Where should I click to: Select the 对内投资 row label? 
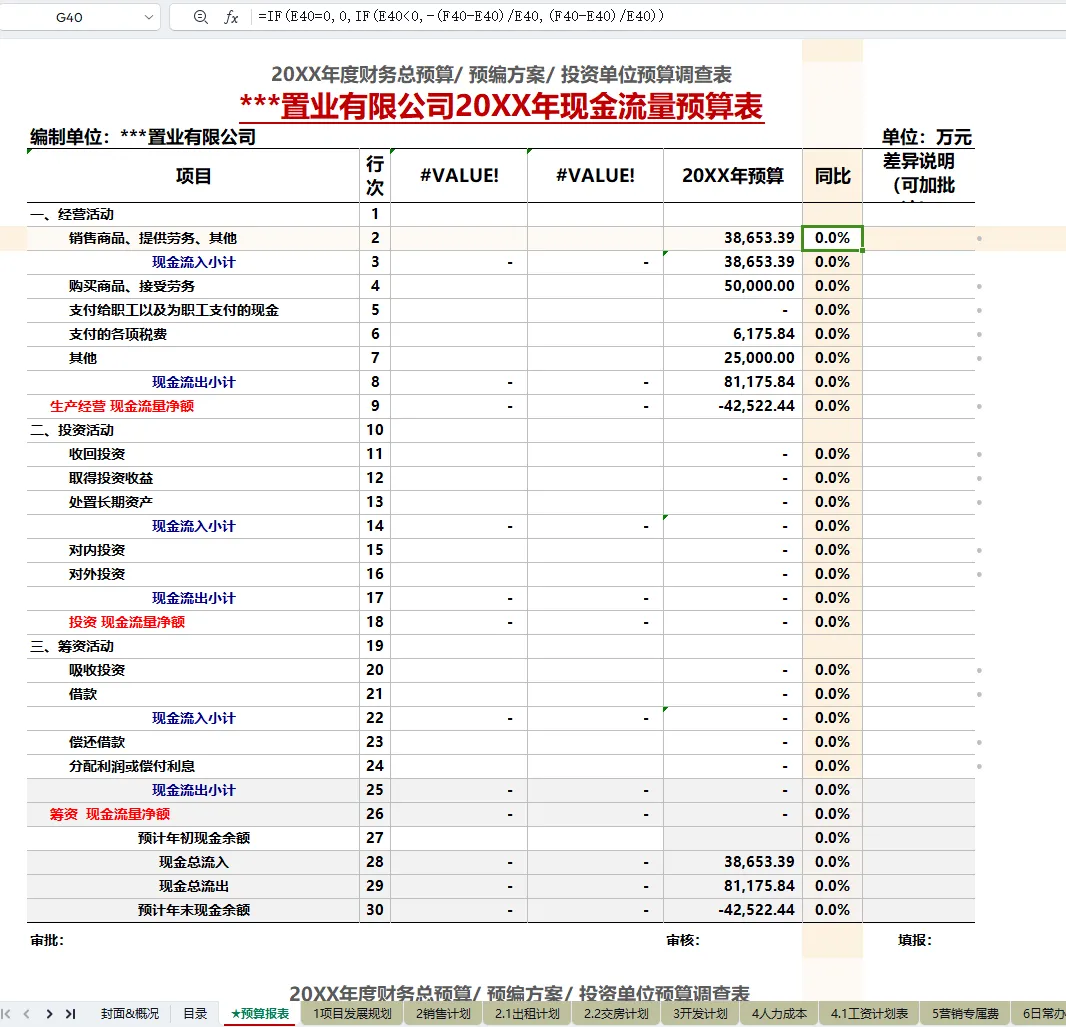97,550
